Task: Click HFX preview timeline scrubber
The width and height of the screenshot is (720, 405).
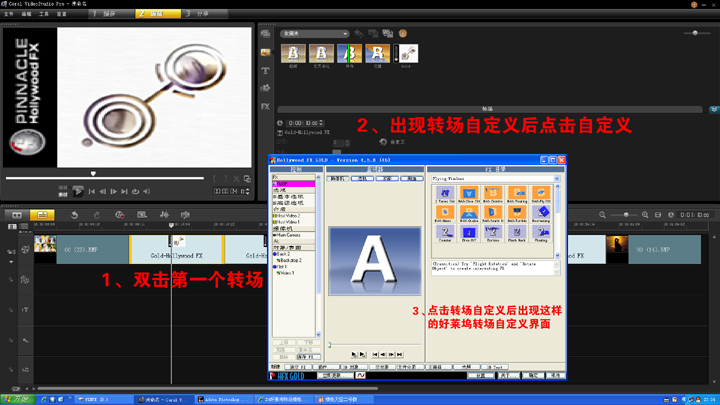Action: [329, 344]
